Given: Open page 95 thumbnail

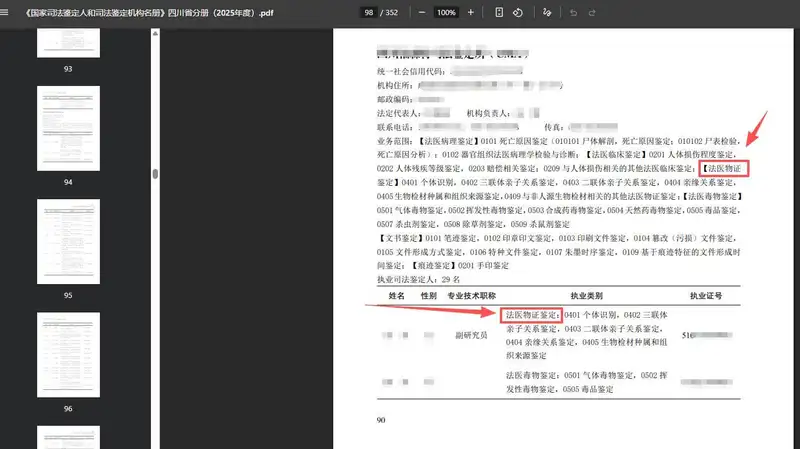Looking at the screenshot, I should [x=68, y=241].
